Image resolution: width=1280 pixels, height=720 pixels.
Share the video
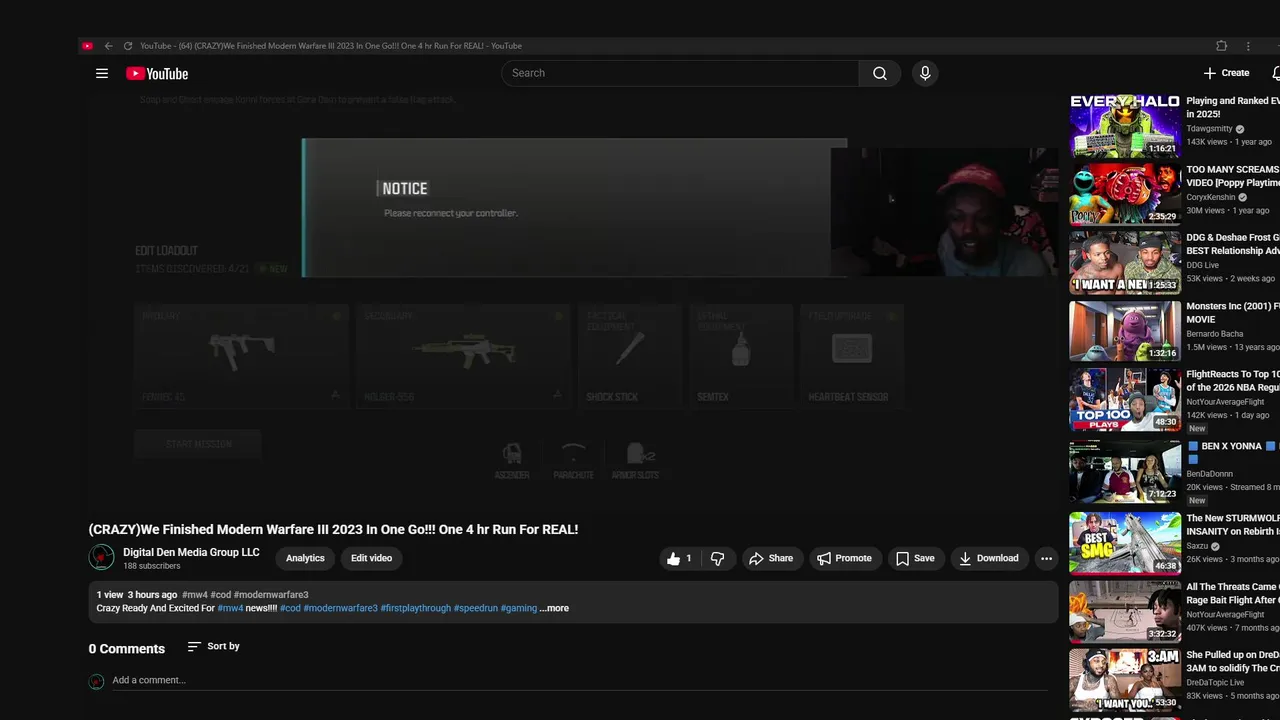771,559
